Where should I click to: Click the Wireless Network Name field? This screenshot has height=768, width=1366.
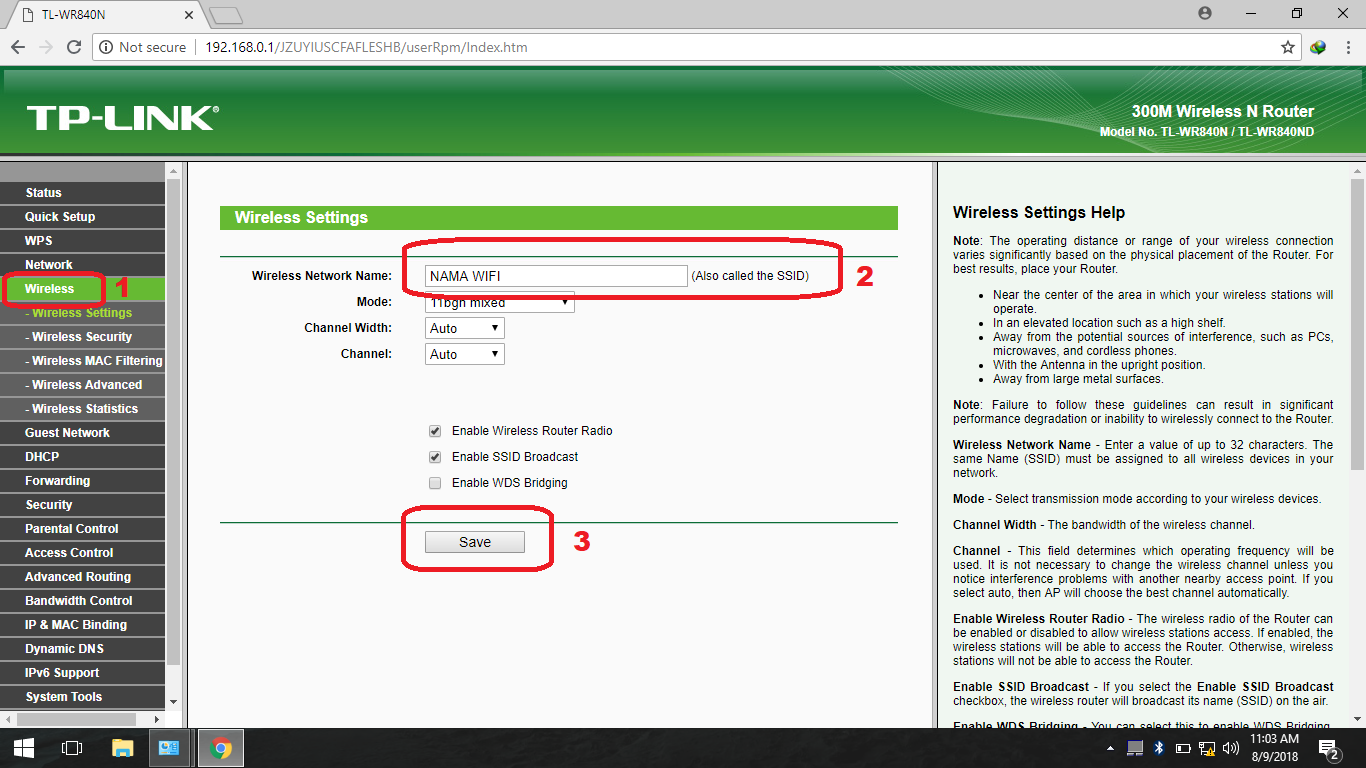click(556, 276)
